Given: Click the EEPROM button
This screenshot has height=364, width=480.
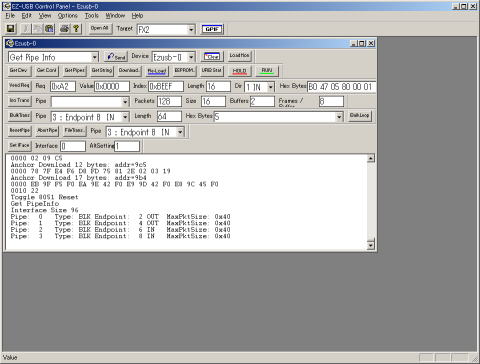Looking at the screenshot, I should click(184, 71).
